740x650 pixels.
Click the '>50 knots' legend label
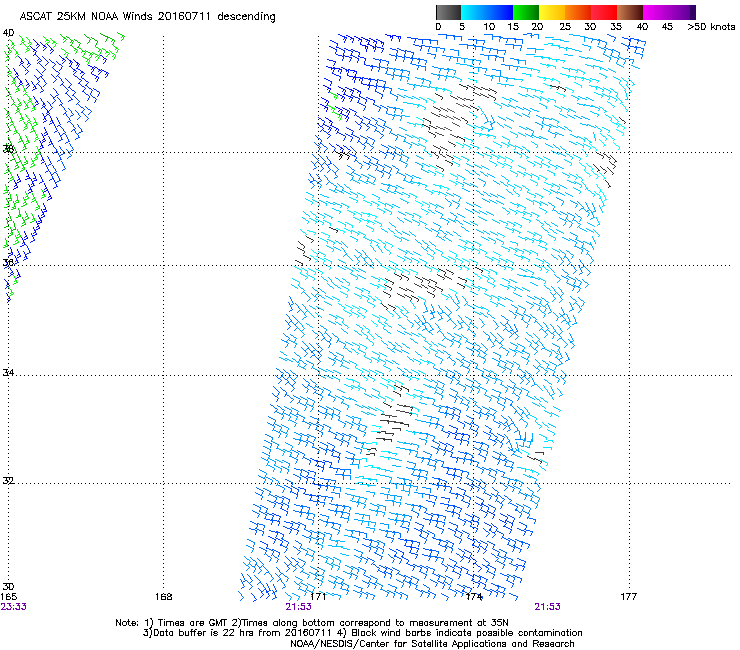coord(711,27)
